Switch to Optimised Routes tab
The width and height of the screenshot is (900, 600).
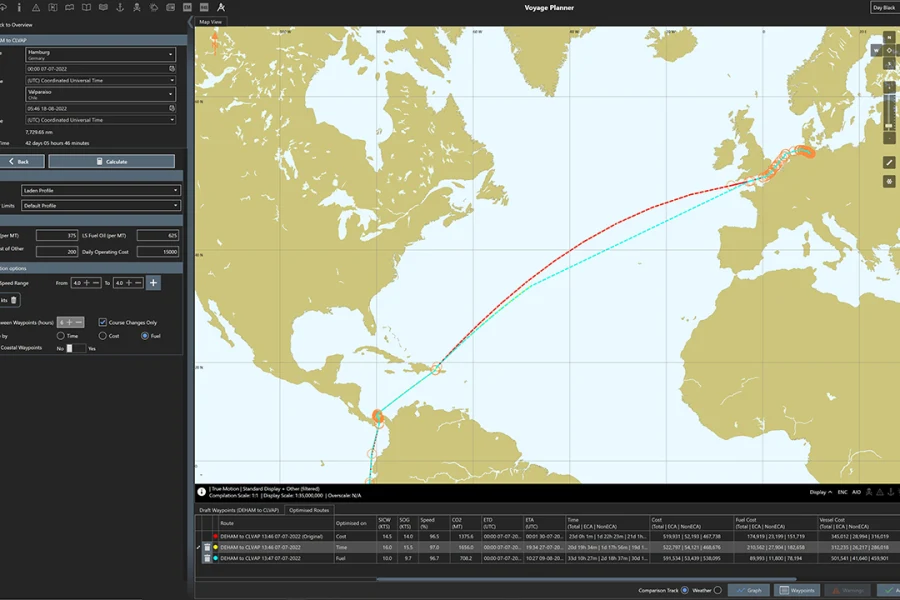(x=307, y=510)
